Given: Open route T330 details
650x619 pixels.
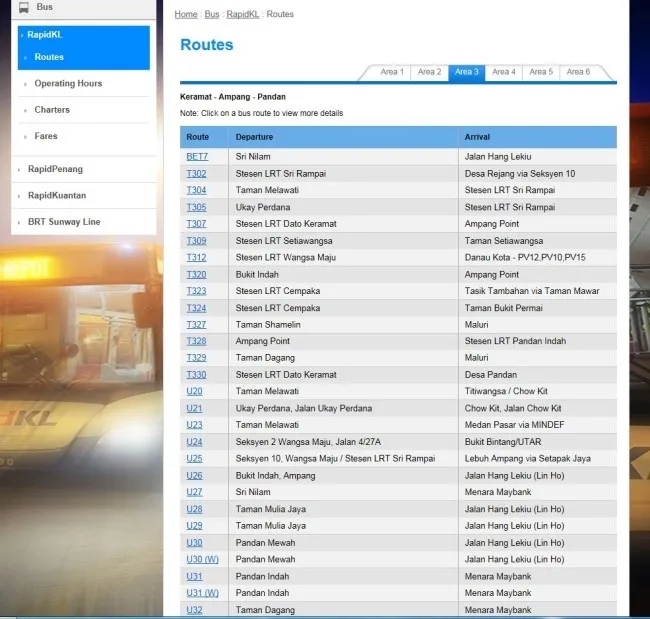Looking at the screenshot, I should [196, 375].
